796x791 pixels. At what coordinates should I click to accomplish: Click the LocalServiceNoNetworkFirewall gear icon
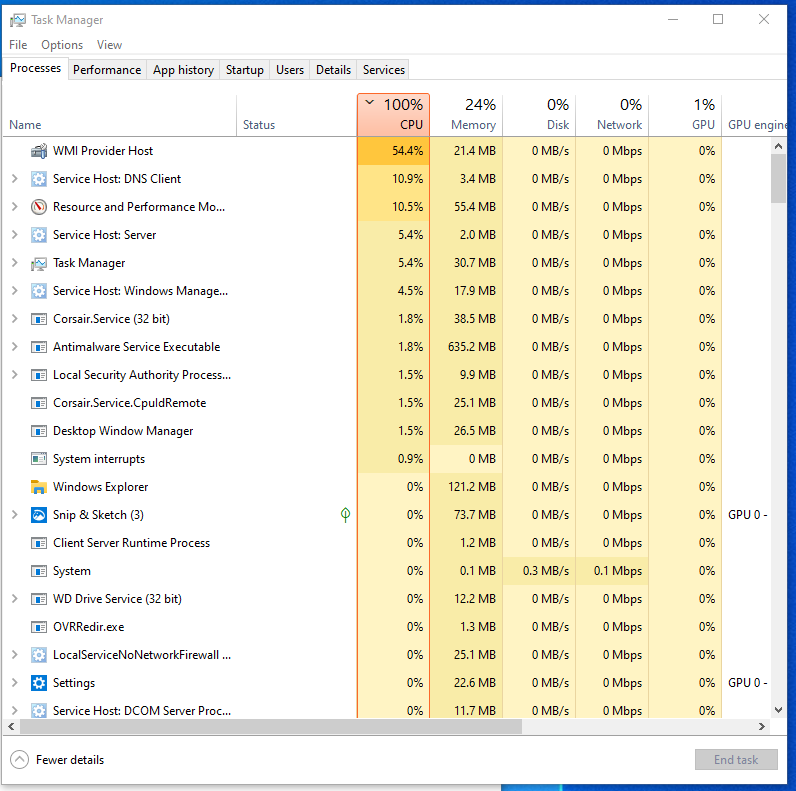click(x=39, y=655)
